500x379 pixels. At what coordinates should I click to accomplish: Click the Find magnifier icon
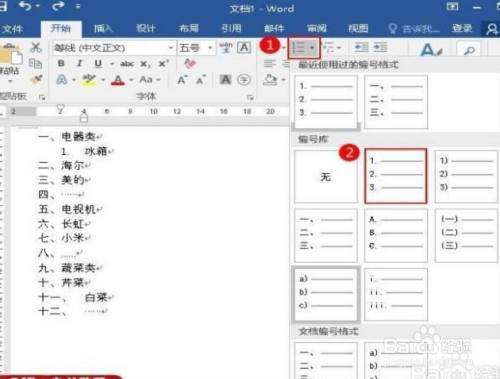[x=469, y=50]
